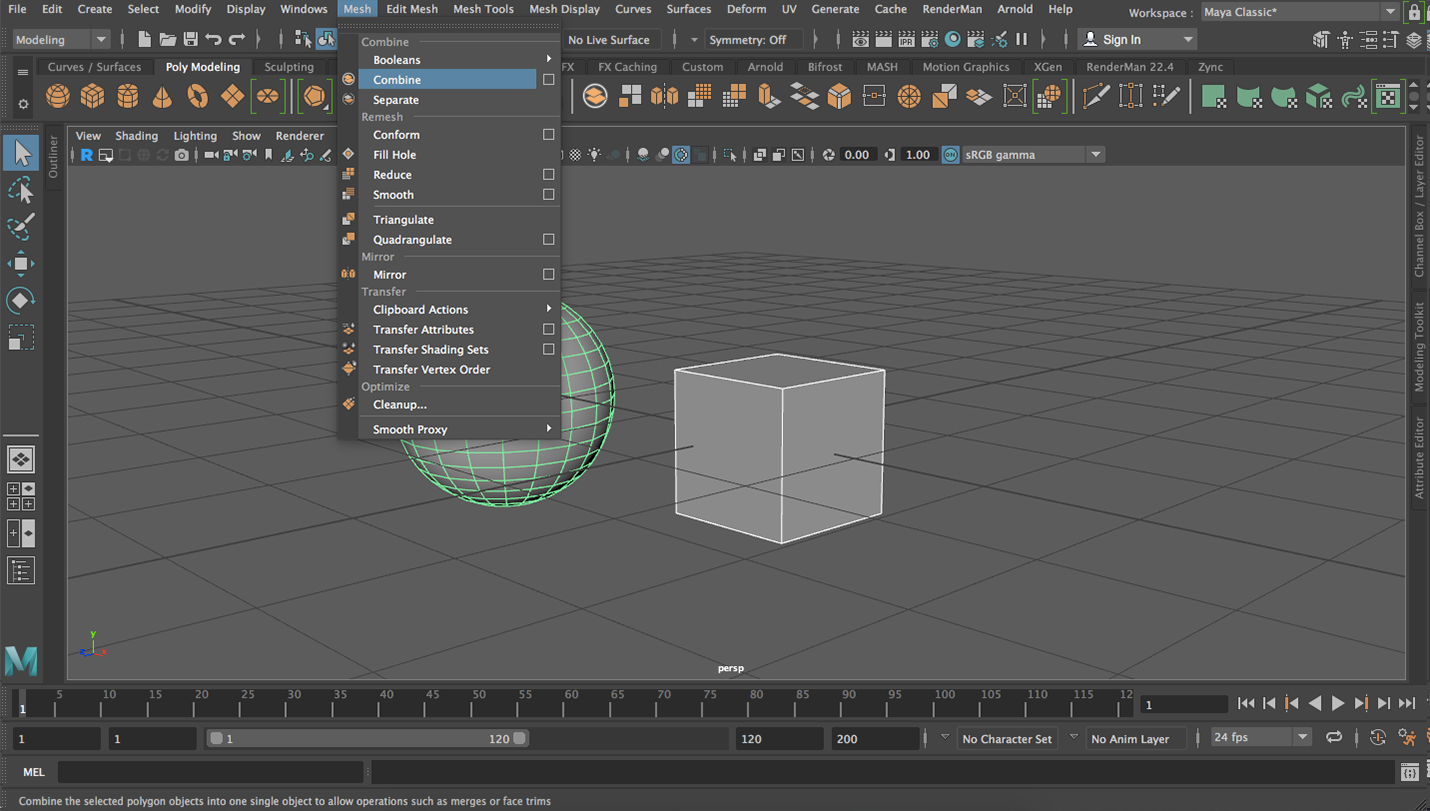Expand the Booleans submenu
Image resolution: width=1430 pixels, height=811 pixels.
pos(459,60)
